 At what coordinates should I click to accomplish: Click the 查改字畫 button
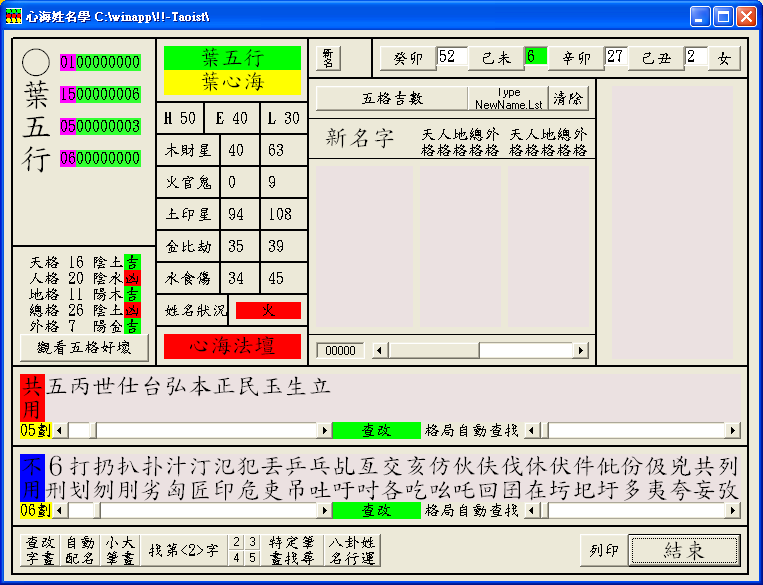40,550
